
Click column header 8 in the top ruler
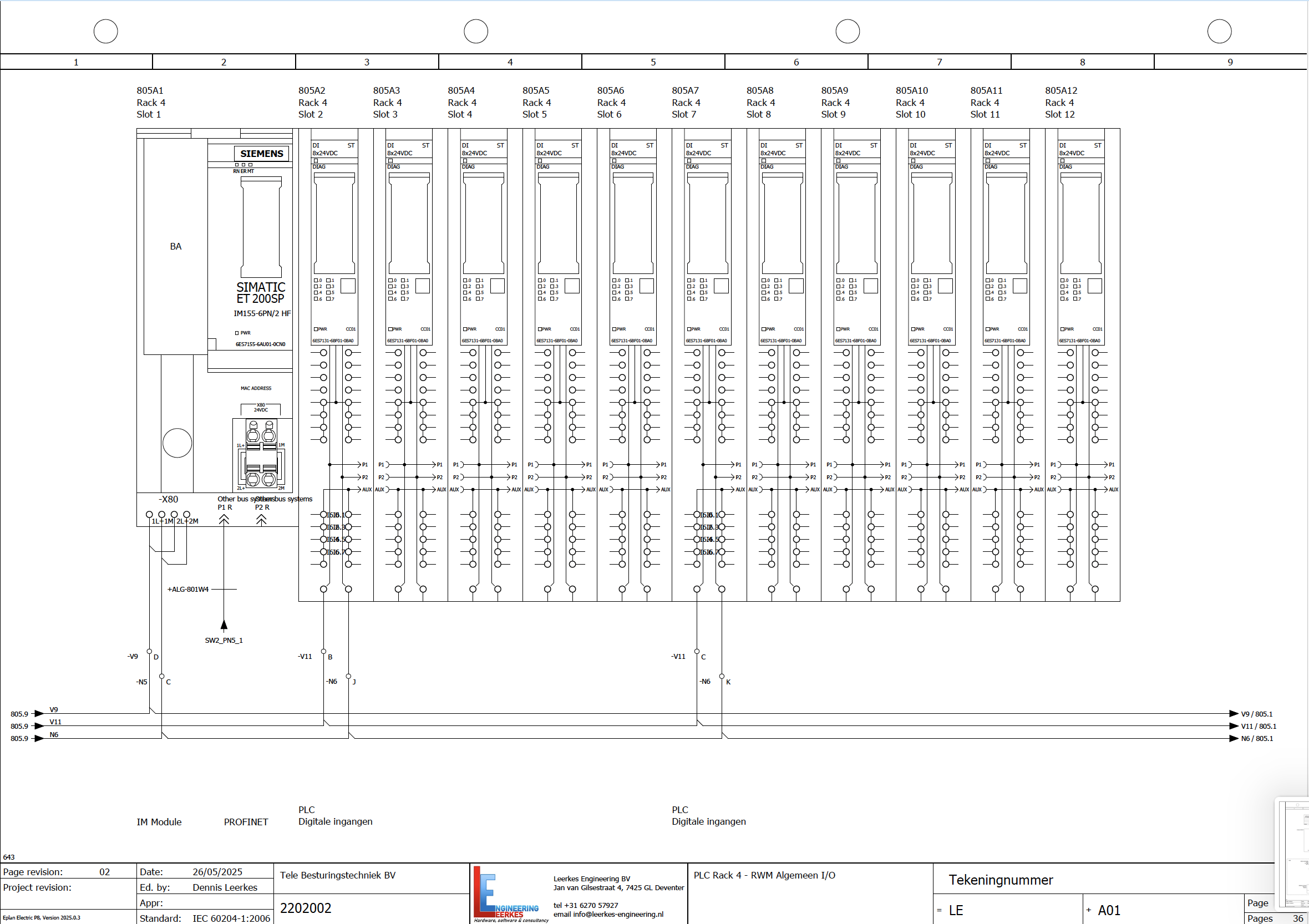click(1082, 62)
